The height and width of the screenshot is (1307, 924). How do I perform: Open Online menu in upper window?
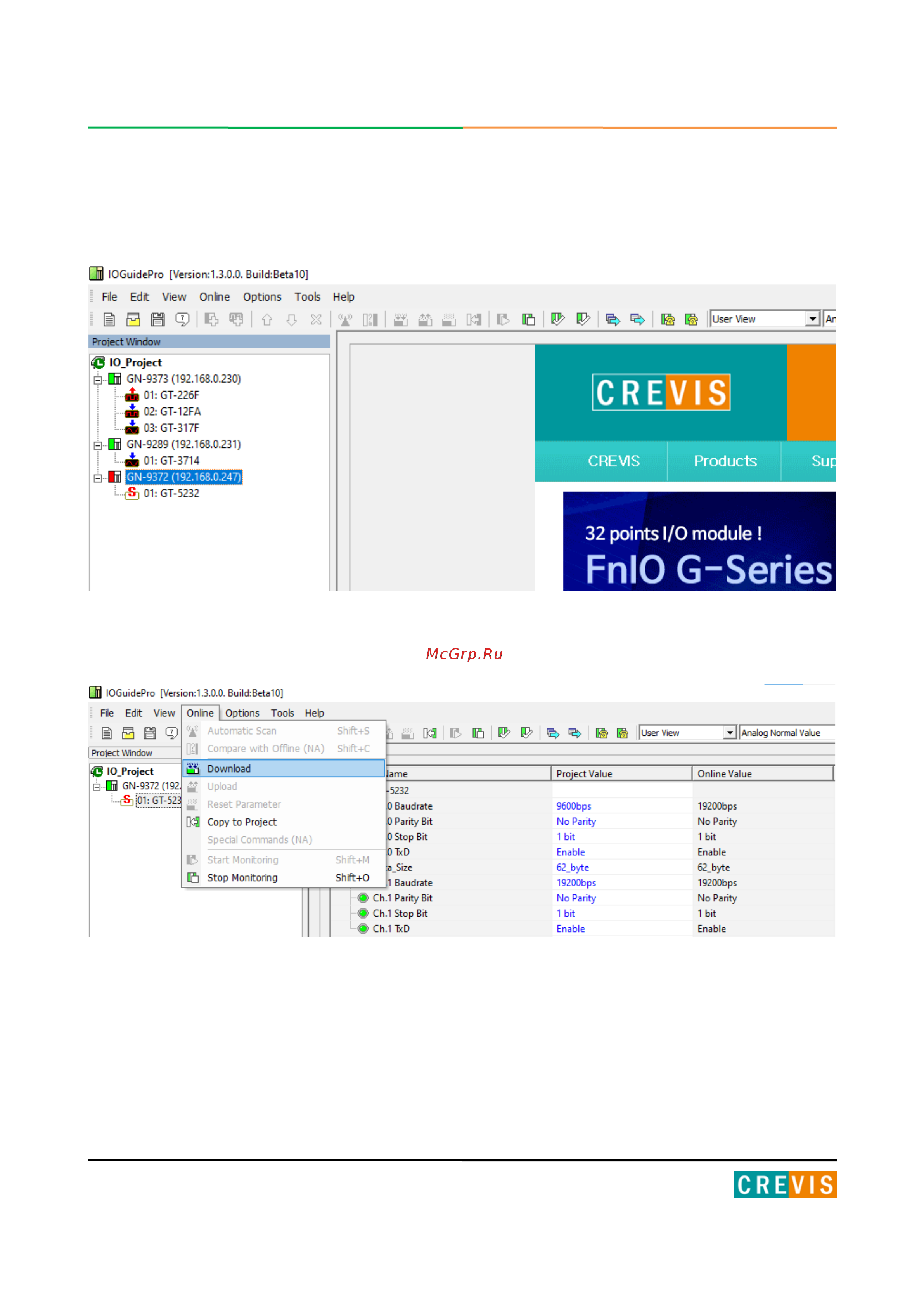(x=215, y=297)
